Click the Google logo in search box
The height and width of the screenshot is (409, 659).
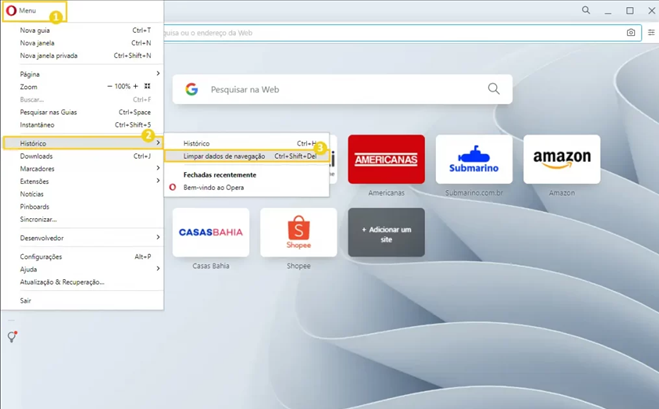(192, 89)
